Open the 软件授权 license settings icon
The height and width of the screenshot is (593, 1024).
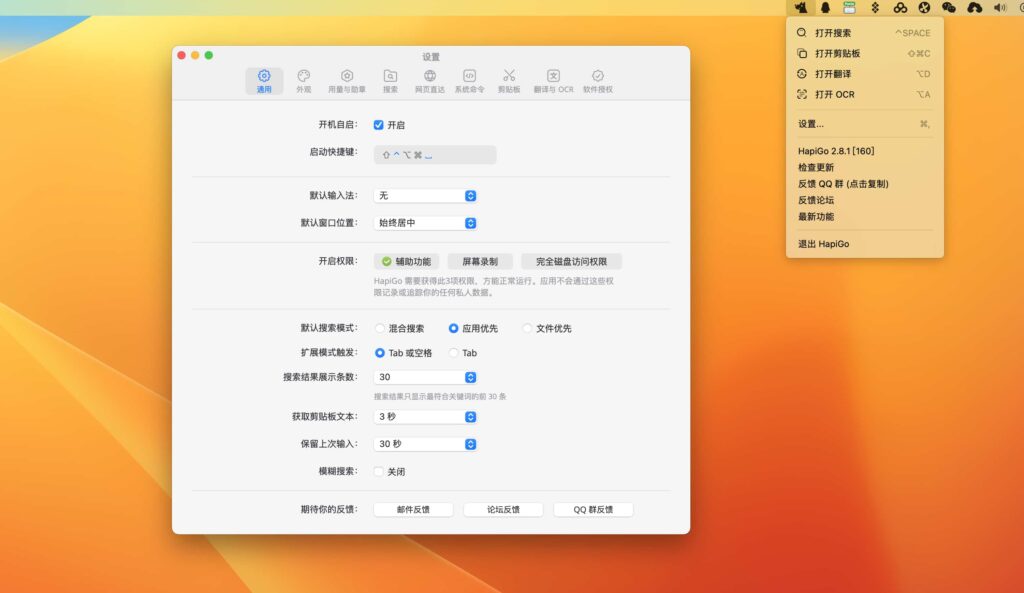point(597,80)
